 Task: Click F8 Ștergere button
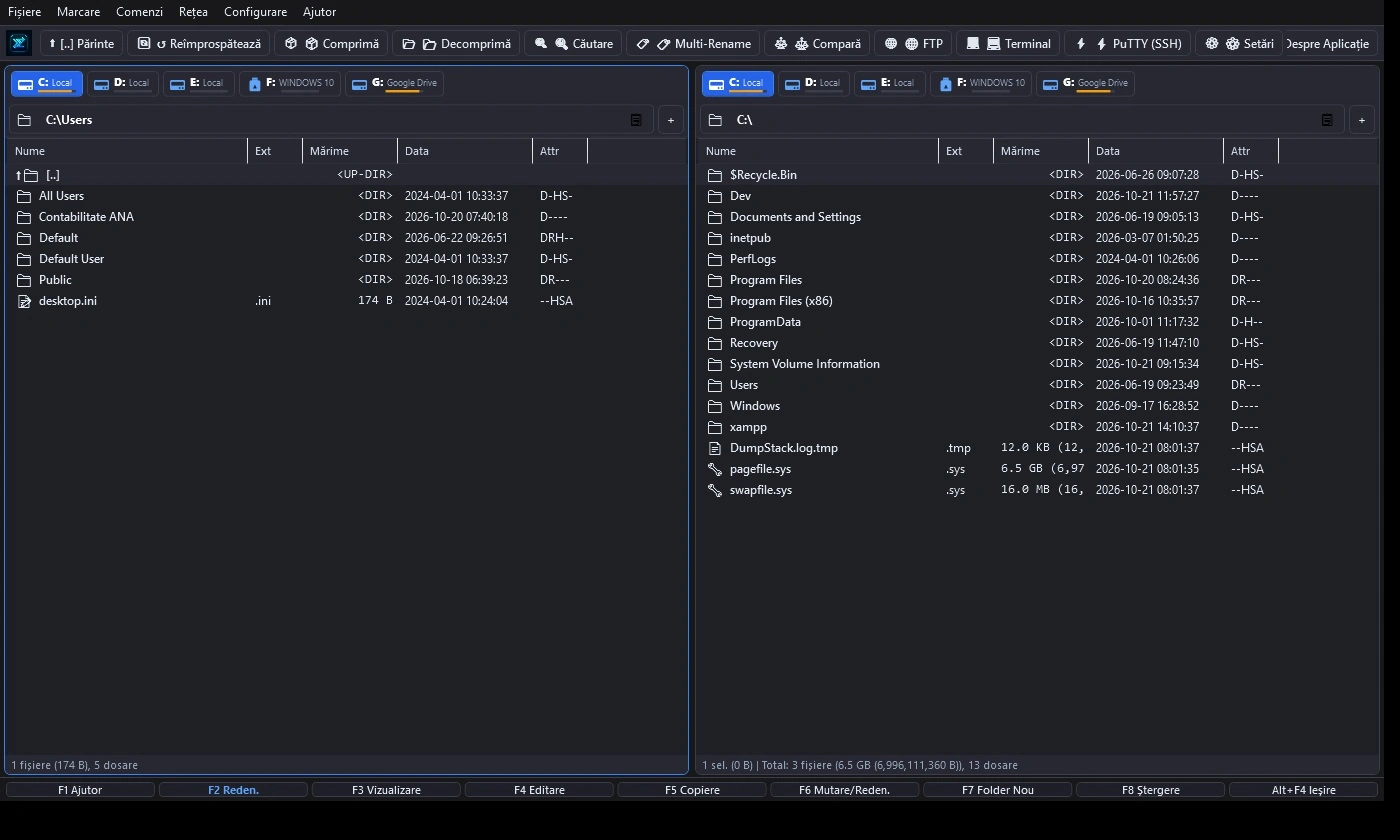pos(1151,790)
